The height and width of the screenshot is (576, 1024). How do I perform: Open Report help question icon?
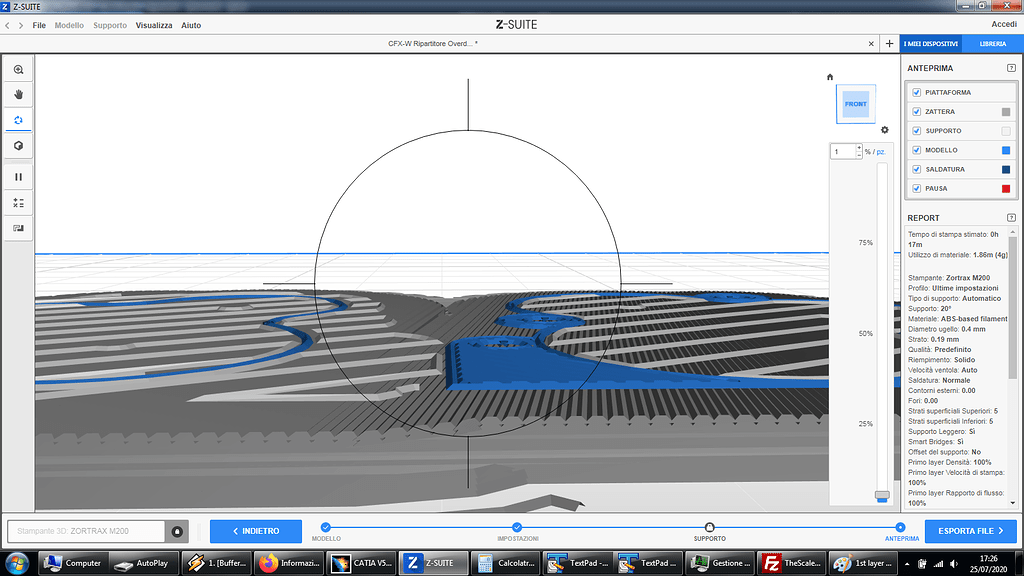(x=1012, y=217)
